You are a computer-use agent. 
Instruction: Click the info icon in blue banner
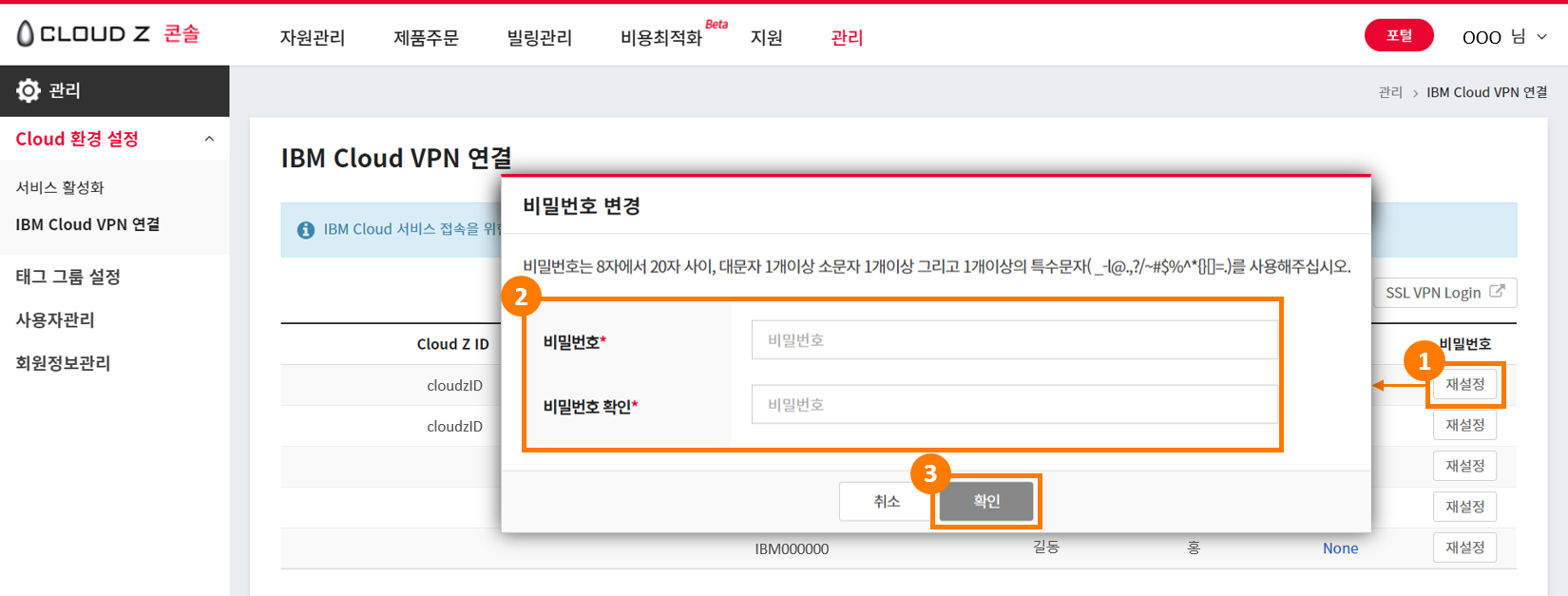(306, 230)
